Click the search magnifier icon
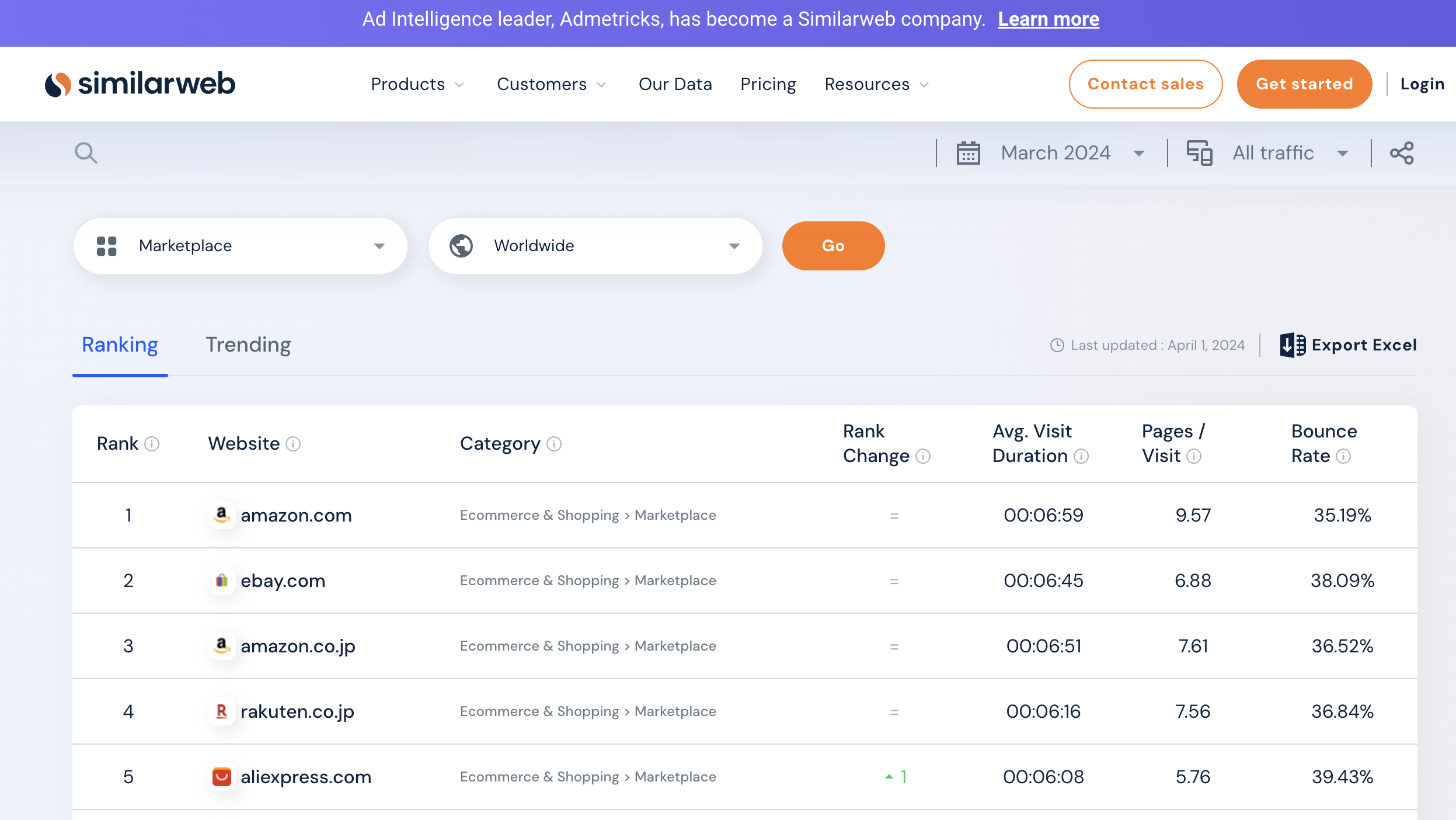This screenshot has height=820, width=1456. click(x=86, y=152)
